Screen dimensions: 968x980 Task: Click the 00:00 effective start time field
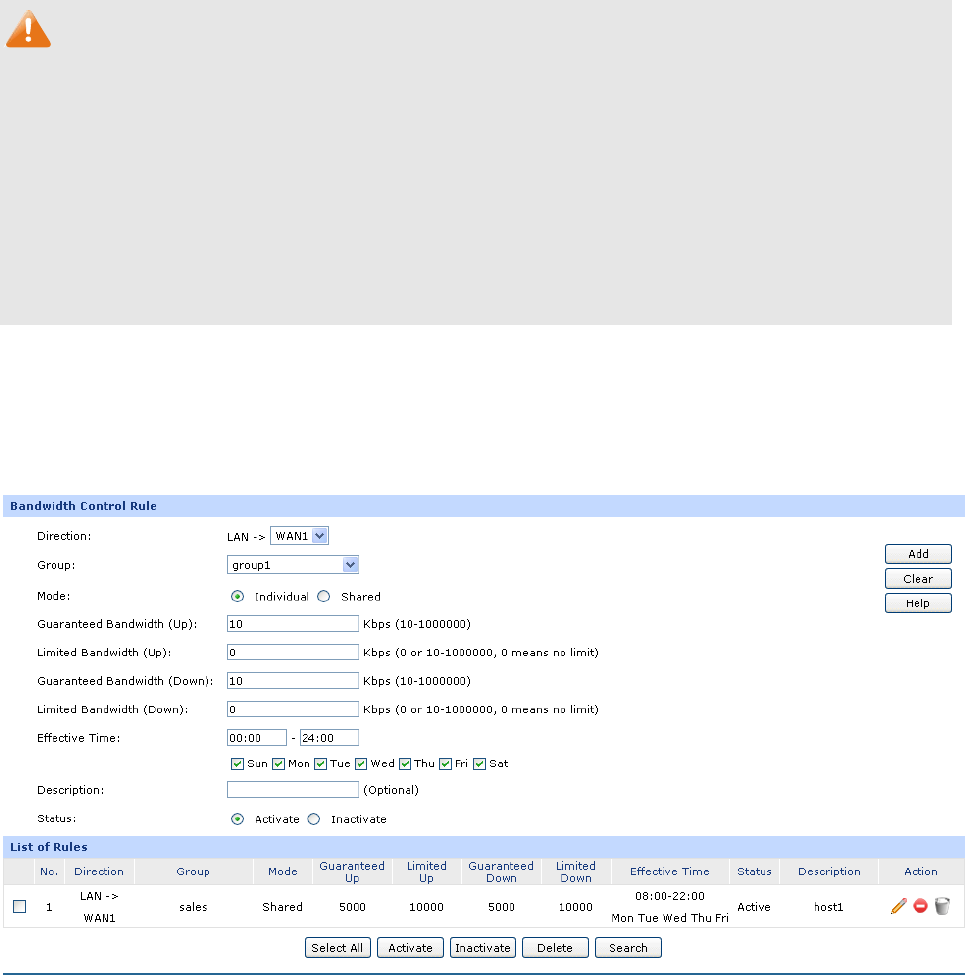[257, 738]
